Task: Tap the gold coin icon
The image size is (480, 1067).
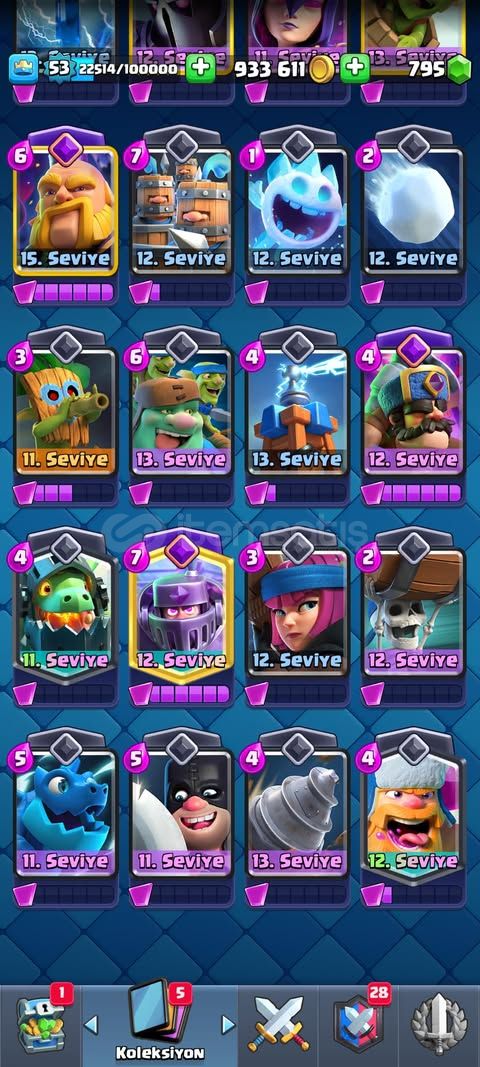Action: click(321, 69)
